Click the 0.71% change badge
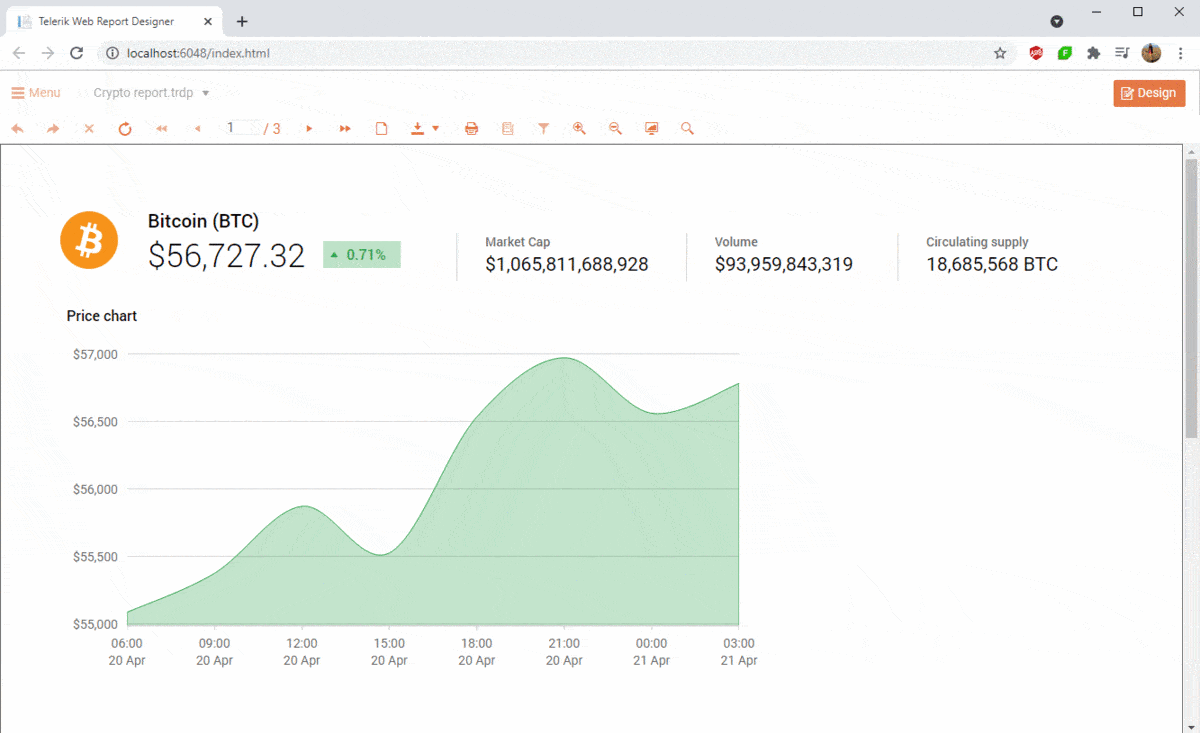The height and width of the screenshot is (733, 1200). (361, 255)
